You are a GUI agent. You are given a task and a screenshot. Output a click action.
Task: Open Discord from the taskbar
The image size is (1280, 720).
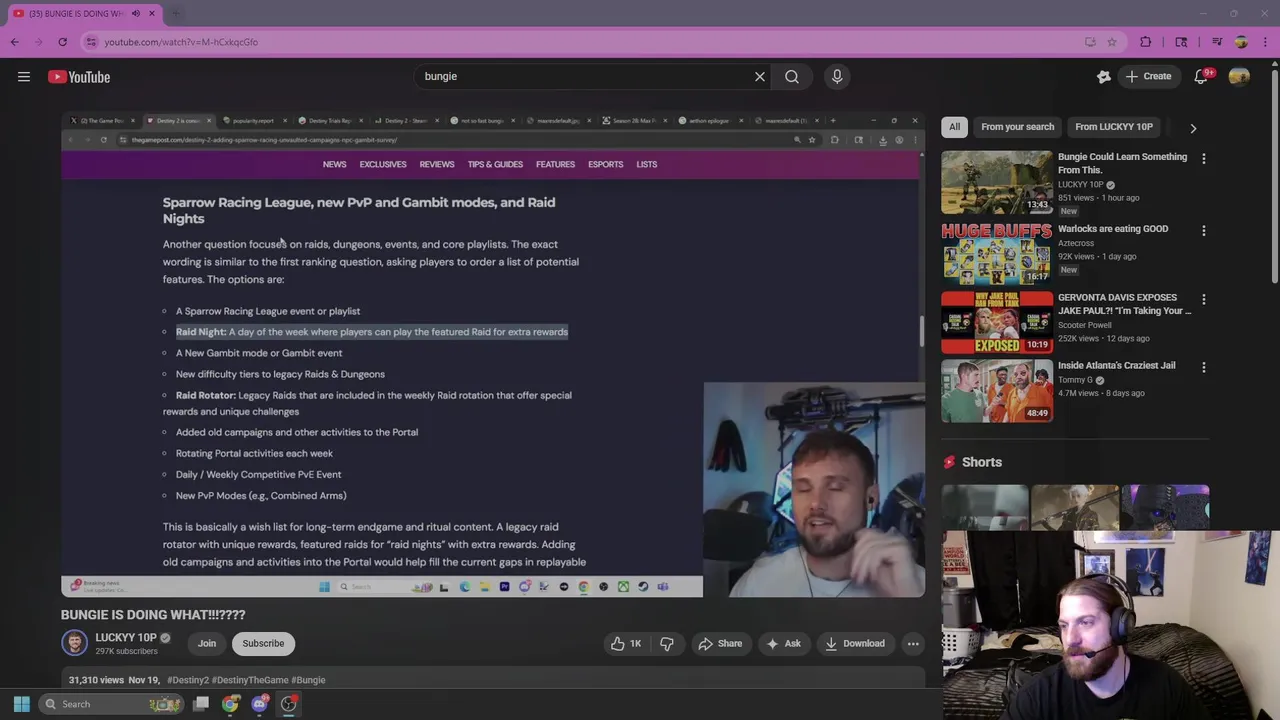[x=260, y=704]
